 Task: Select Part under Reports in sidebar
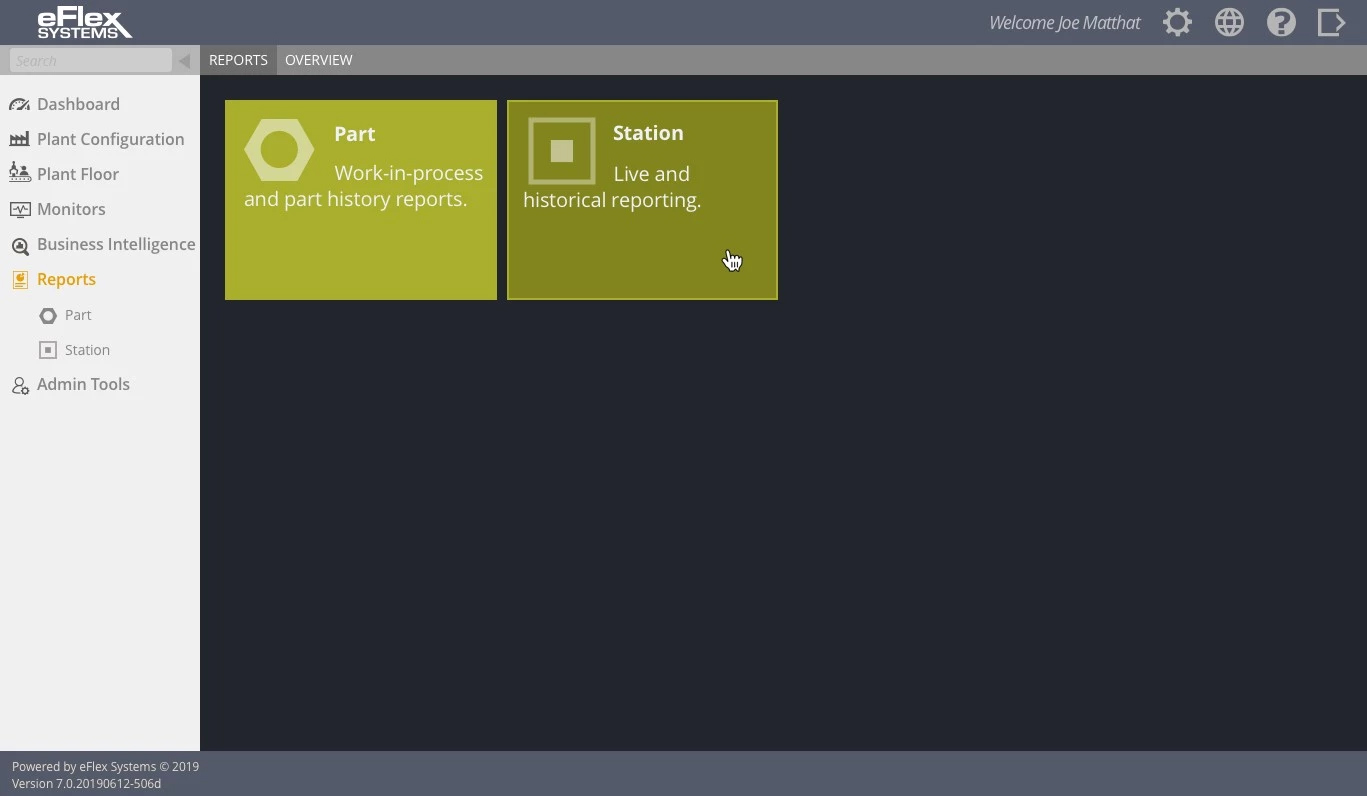[77, 315]
